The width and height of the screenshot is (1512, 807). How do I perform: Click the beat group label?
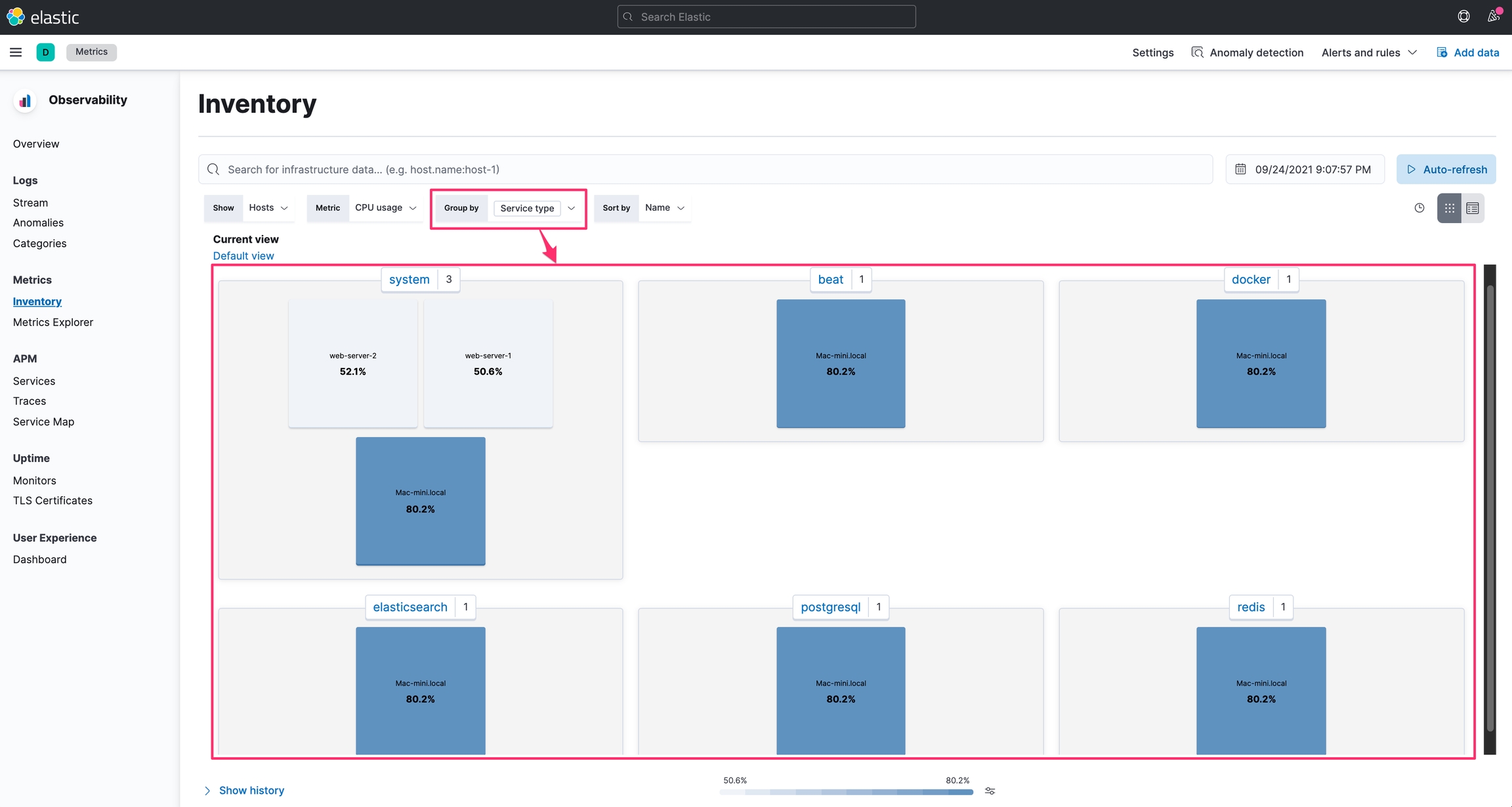[x=830, y=279]
